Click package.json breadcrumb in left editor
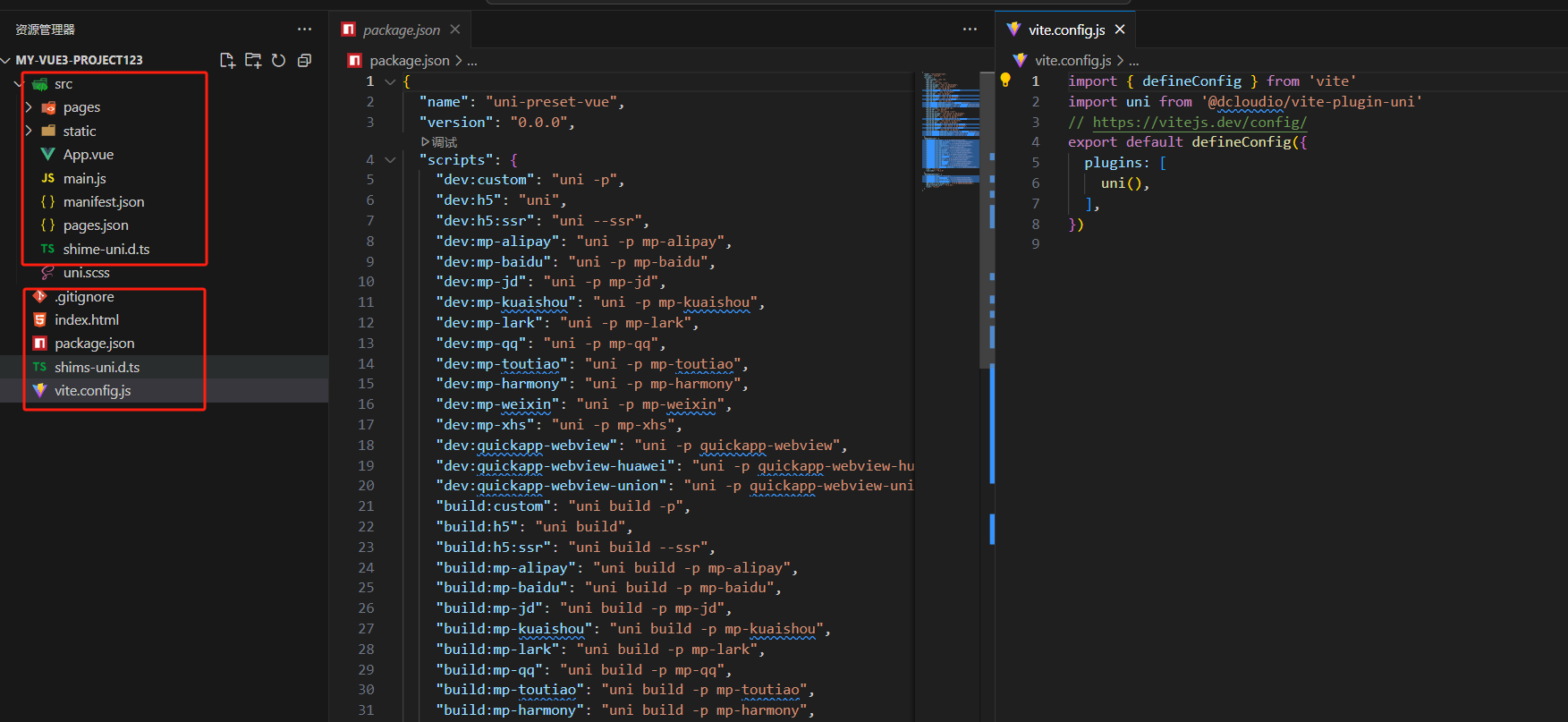 point(410,60)
